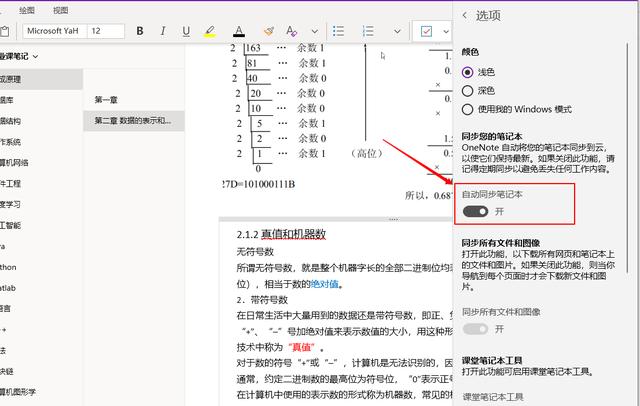Switch to the 视图 tab
This screenshot has height=406, width=640.
click(60, 10)
